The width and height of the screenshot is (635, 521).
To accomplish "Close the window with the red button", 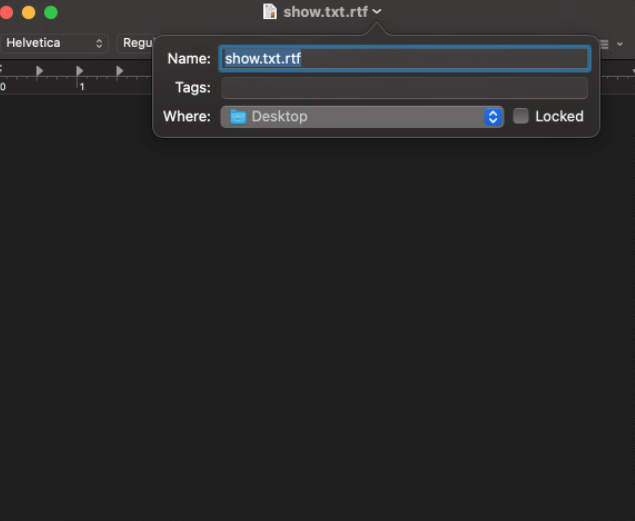I will click(x=6, y=12).
